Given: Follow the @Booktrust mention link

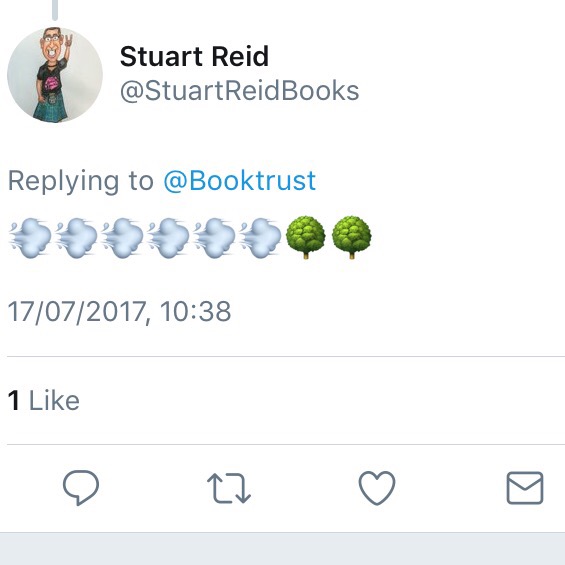Looking at the screenshot, I should point(240,181).
